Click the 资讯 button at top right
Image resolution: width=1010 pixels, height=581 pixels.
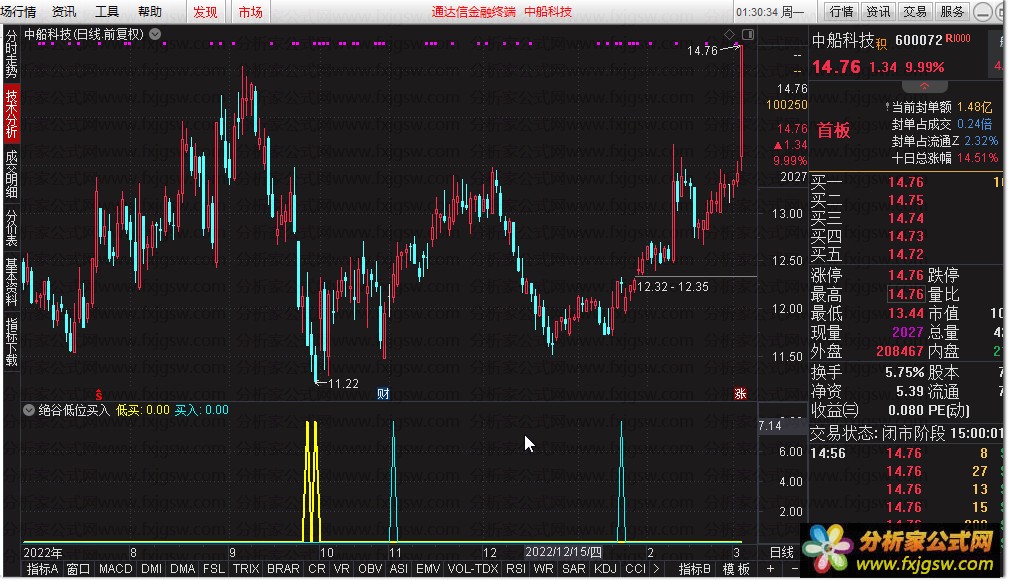[878, 12]
